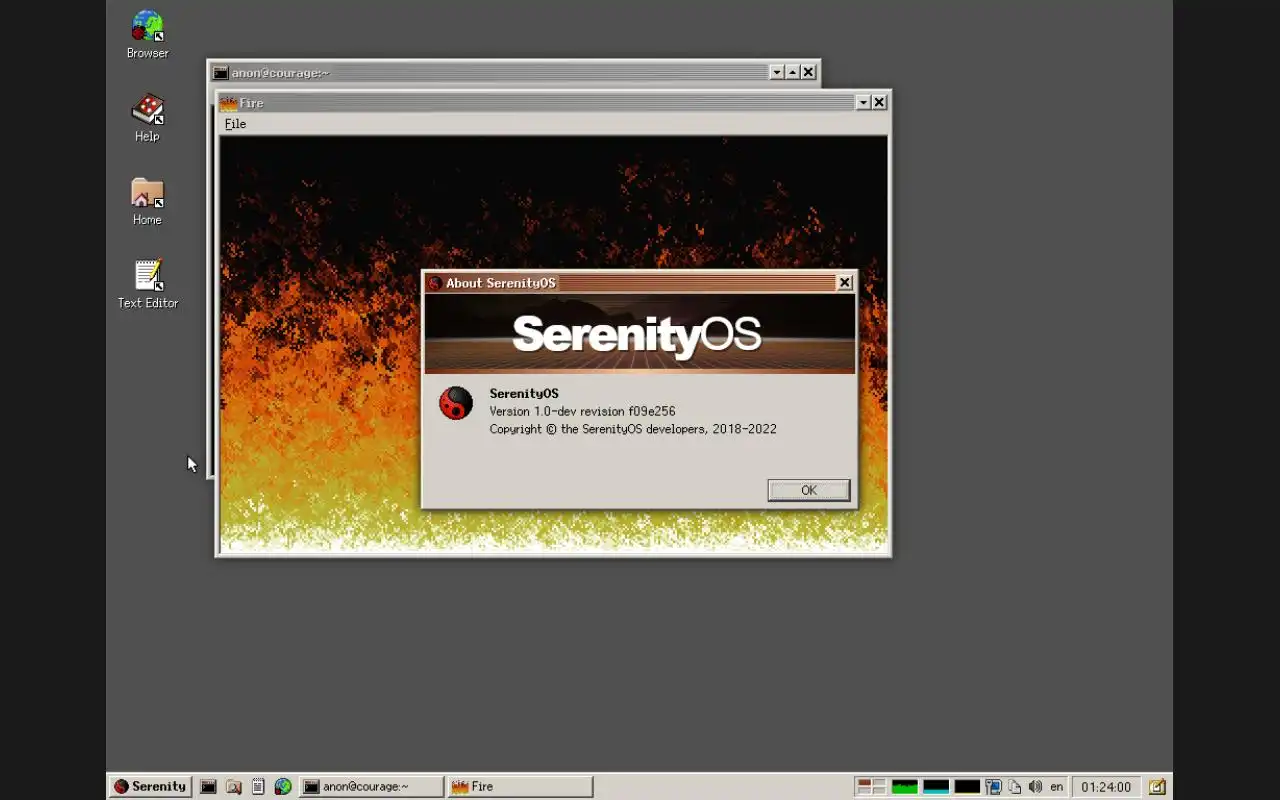
Task: Click the black graph applet in tray
Action: [967, 787]
